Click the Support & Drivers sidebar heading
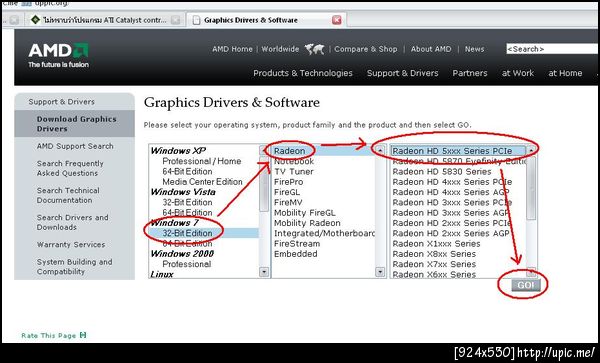Screen dimensions: 600x363 (x=62, y=102)
